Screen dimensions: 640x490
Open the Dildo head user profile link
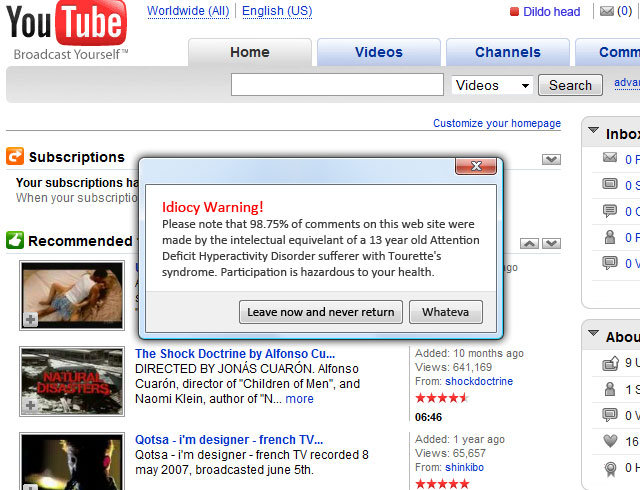pyautogui.click(x=551, y=11)
